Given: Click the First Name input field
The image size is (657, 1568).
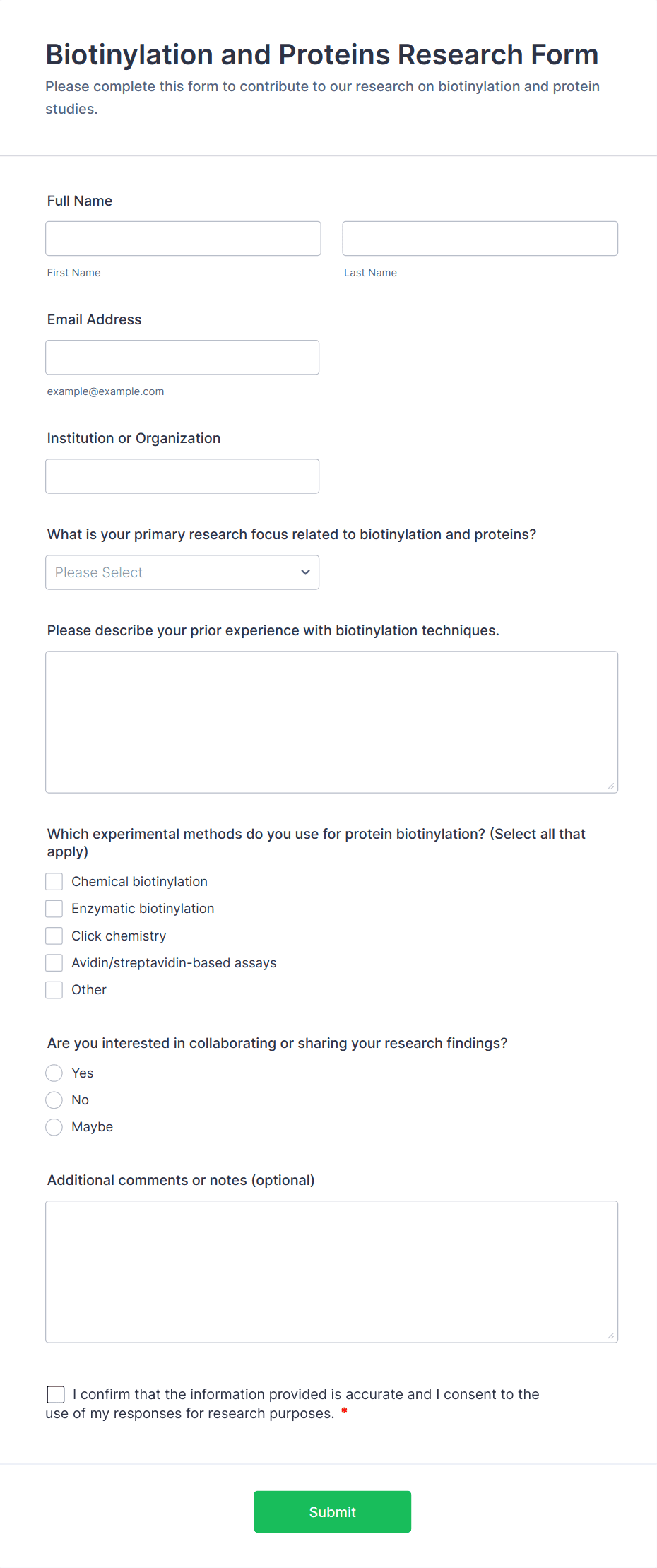Looking at the screenshot, I should coord(183,239).
